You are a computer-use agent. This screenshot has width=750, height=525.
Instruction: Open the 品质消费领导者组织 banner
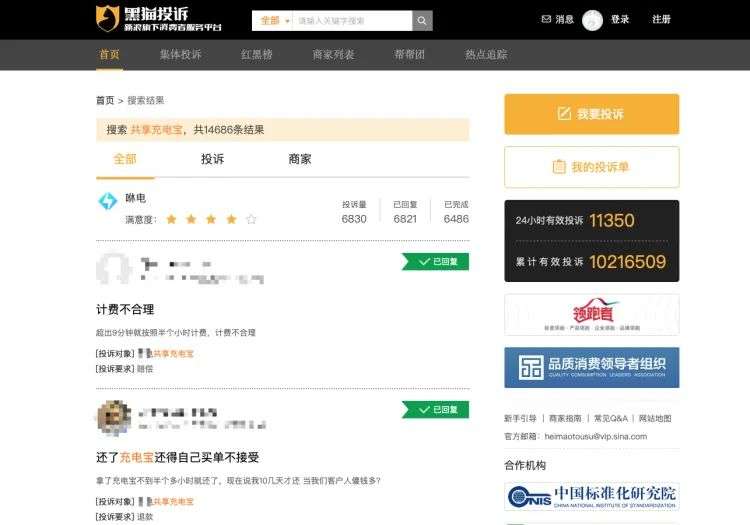(592, 368)
